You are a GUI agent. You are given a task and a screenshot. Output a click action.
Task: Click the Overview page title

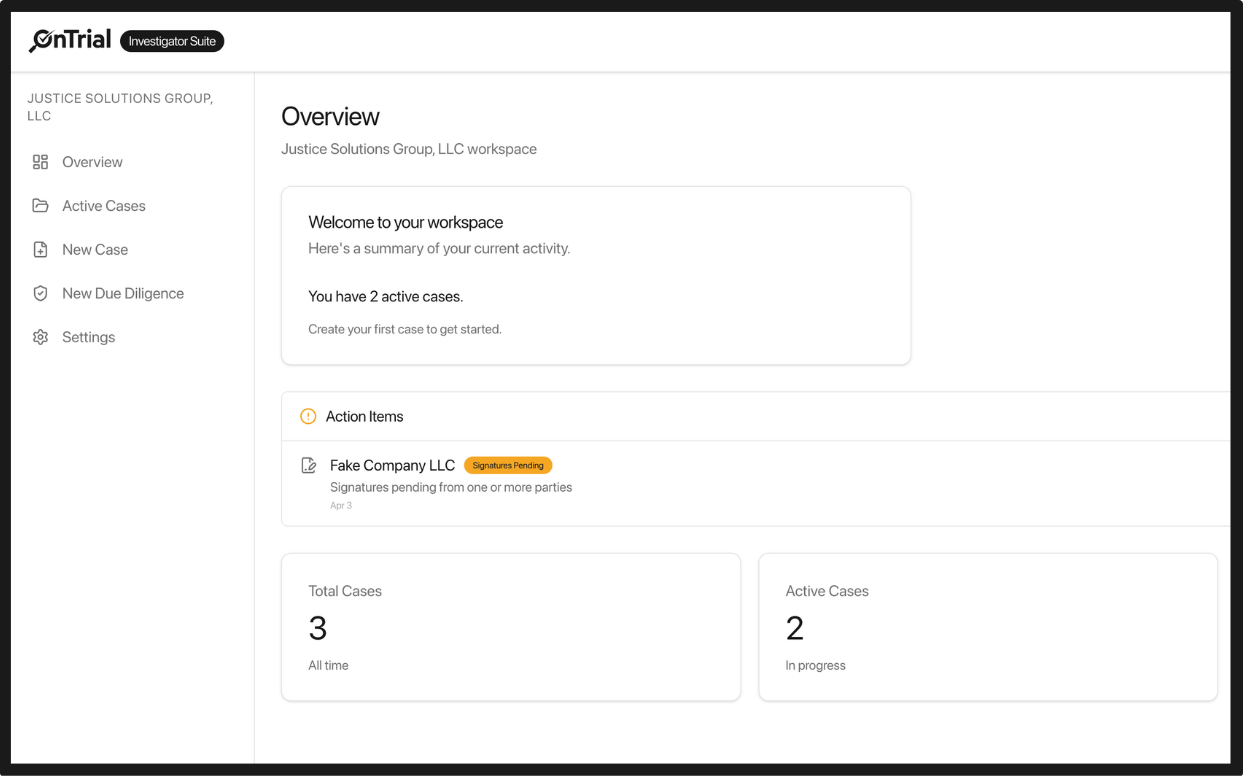[x=330, y=117]
